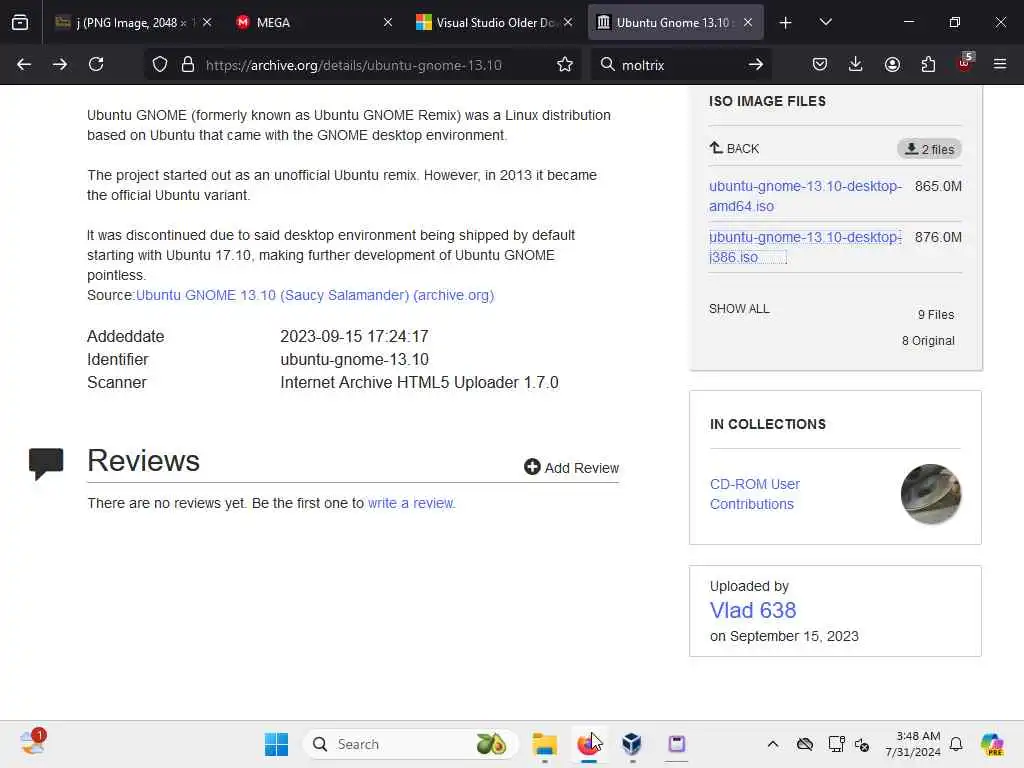Close the MEGA tab
The image size is (1024, 768).
point(388,22)
